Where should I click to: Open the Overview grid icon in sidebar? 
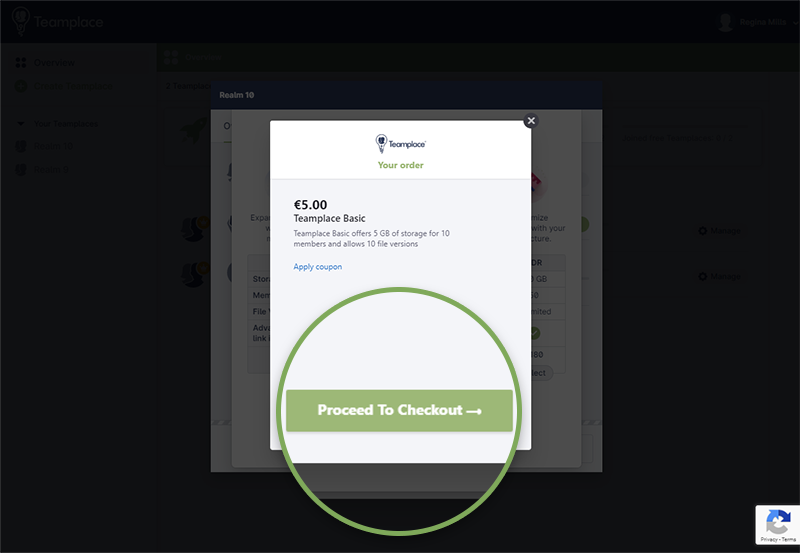[x=21, y=63]
